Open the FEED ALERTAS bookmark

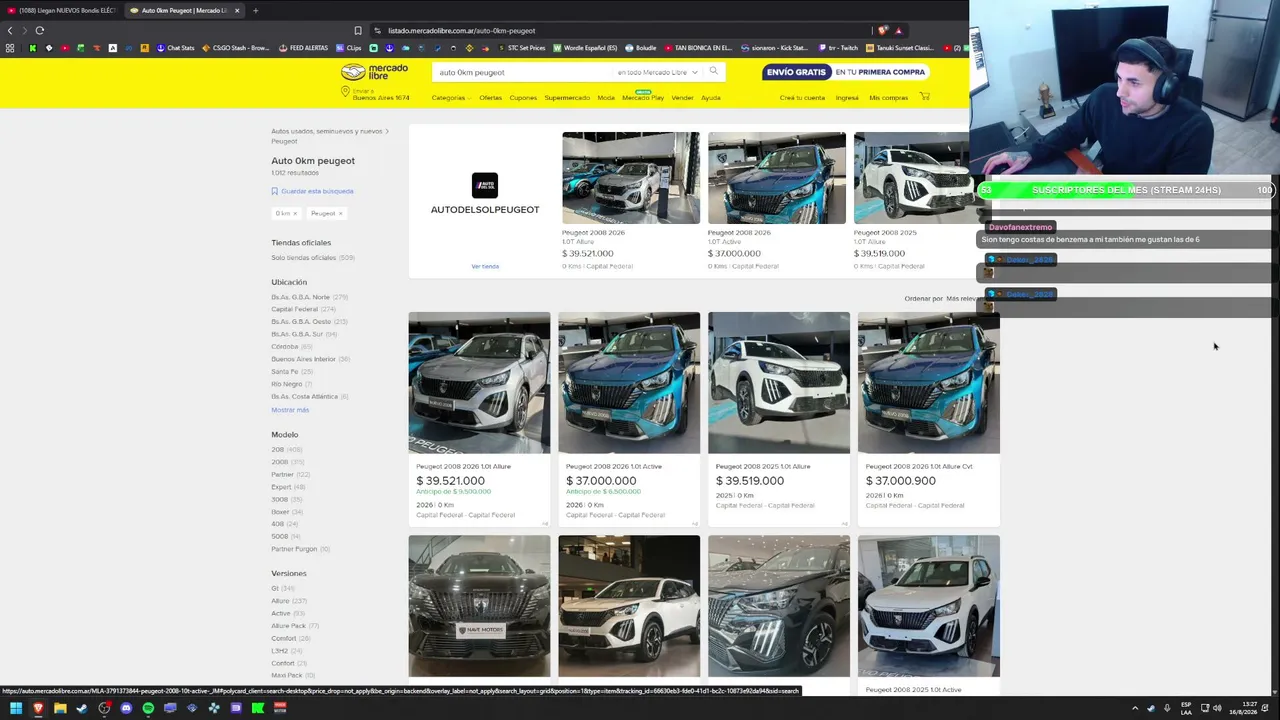303,47
